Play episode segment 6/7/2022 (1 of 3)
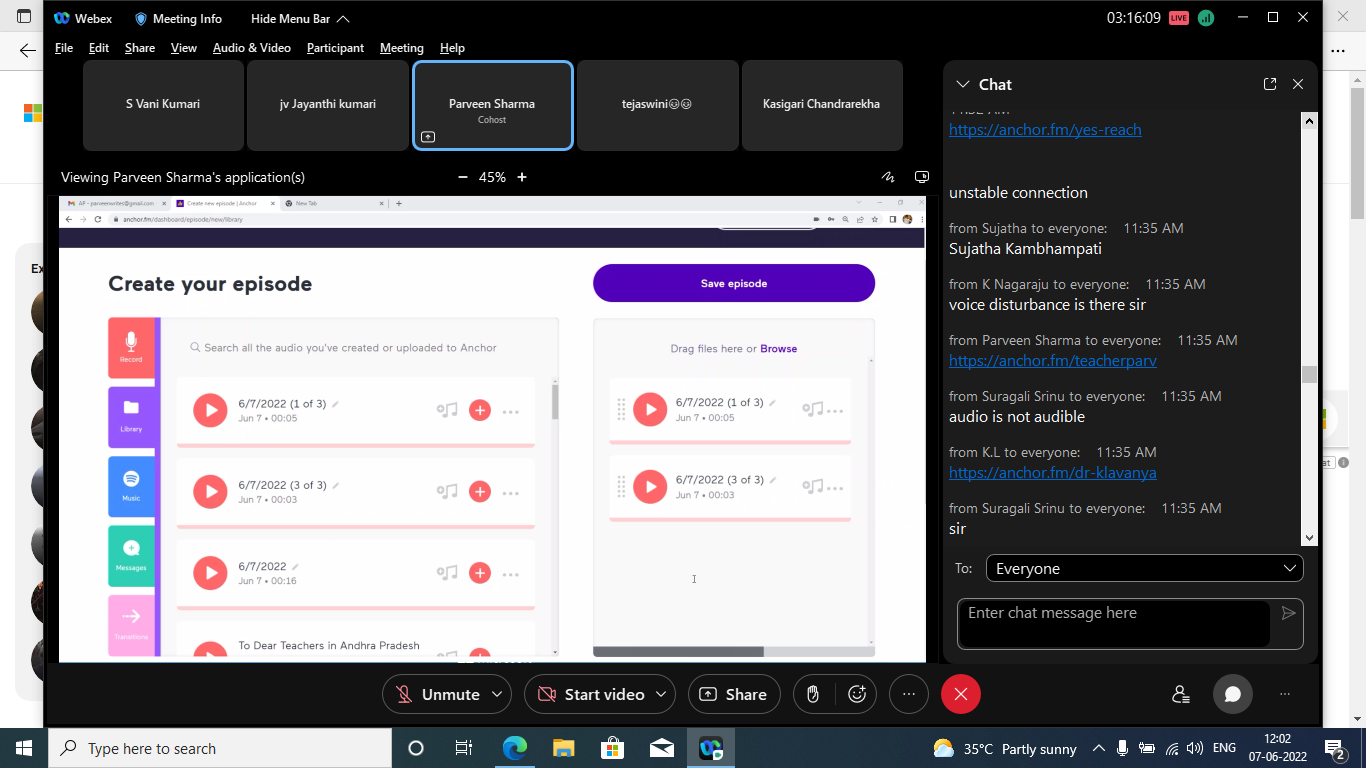The height and width of the screenshot is (768, 1366). [651, 409]
